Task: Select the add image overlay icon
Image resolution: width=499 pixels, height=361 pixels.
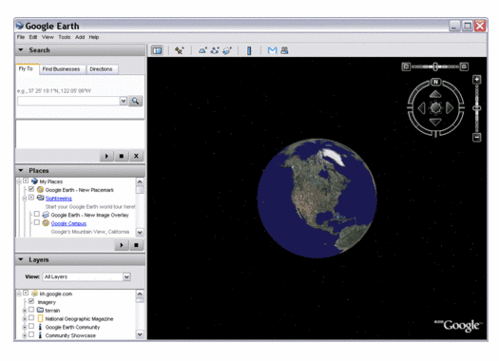Action: point(227,50)
